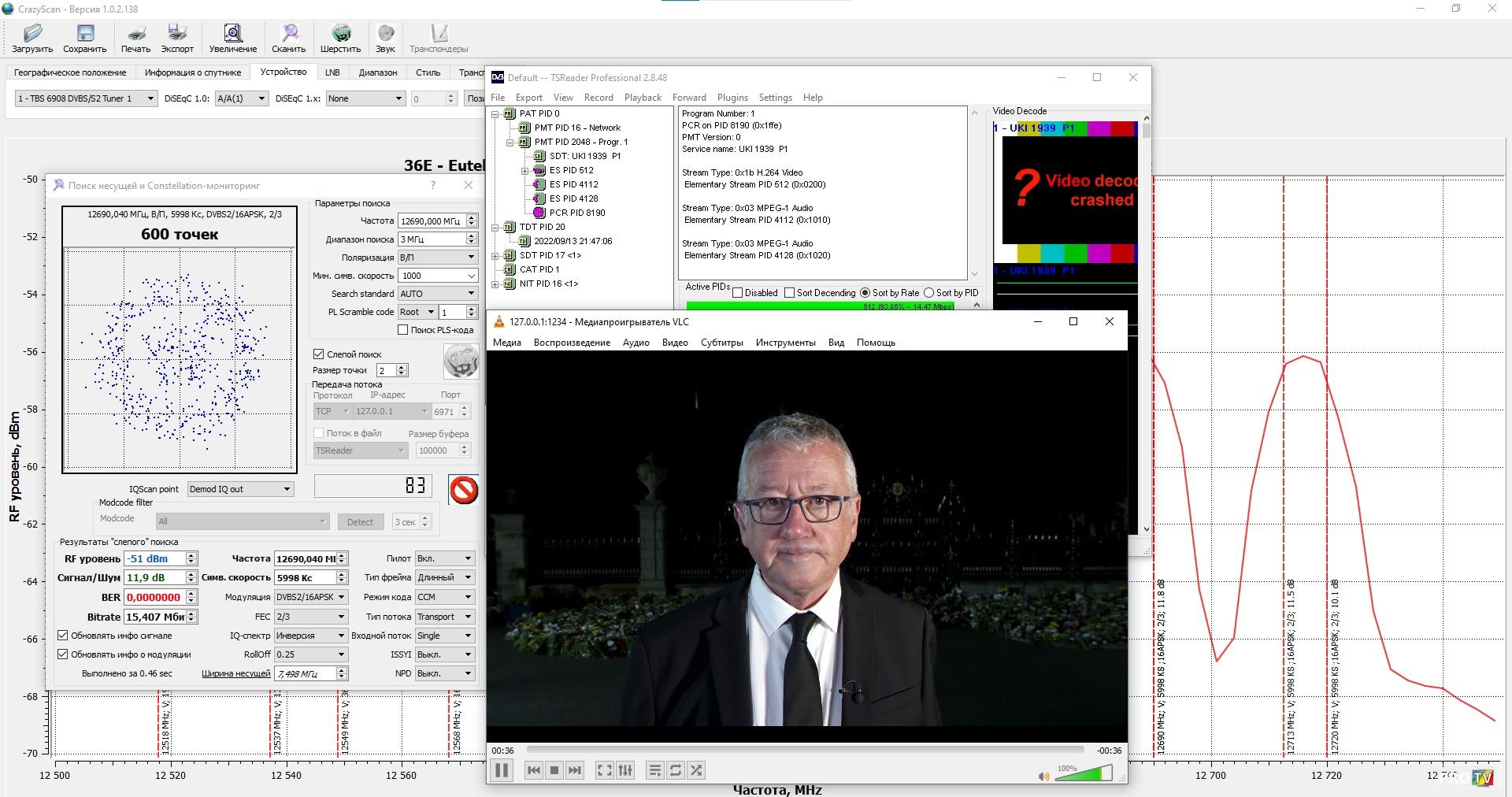Toggle VLC fullscreen mode button

coord(604,770)
